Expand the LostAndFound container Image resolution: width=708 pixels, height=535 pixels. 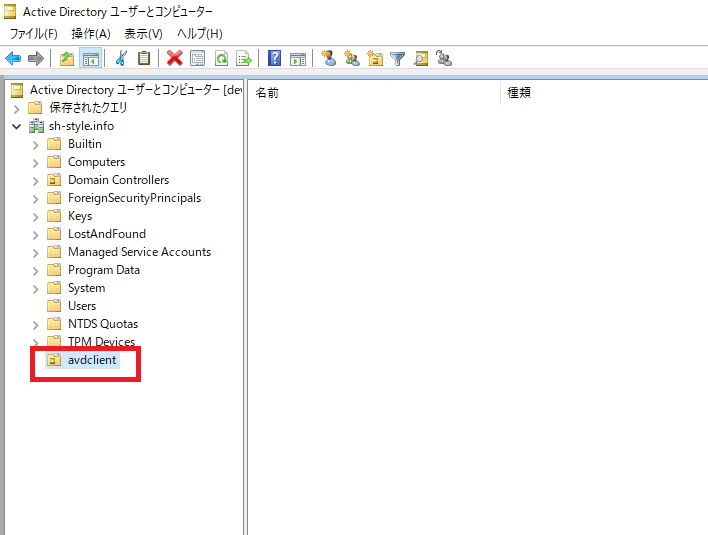tap(36, 235)
